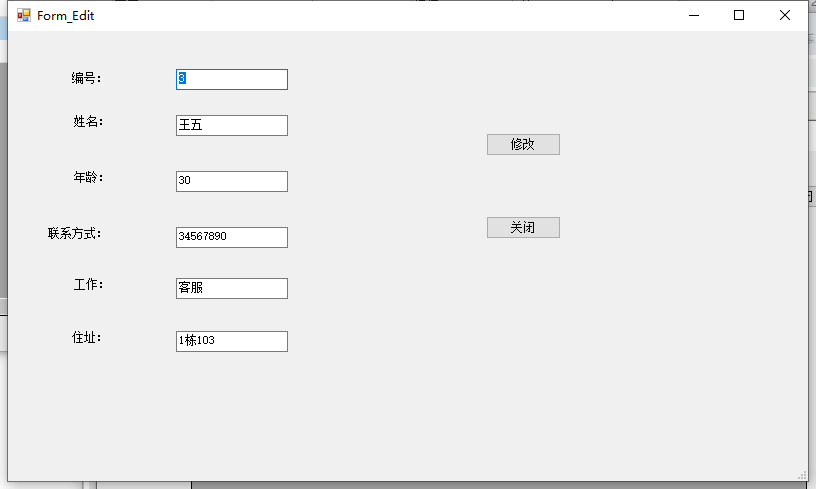Click the 工作 label

(x=88, y=284)
